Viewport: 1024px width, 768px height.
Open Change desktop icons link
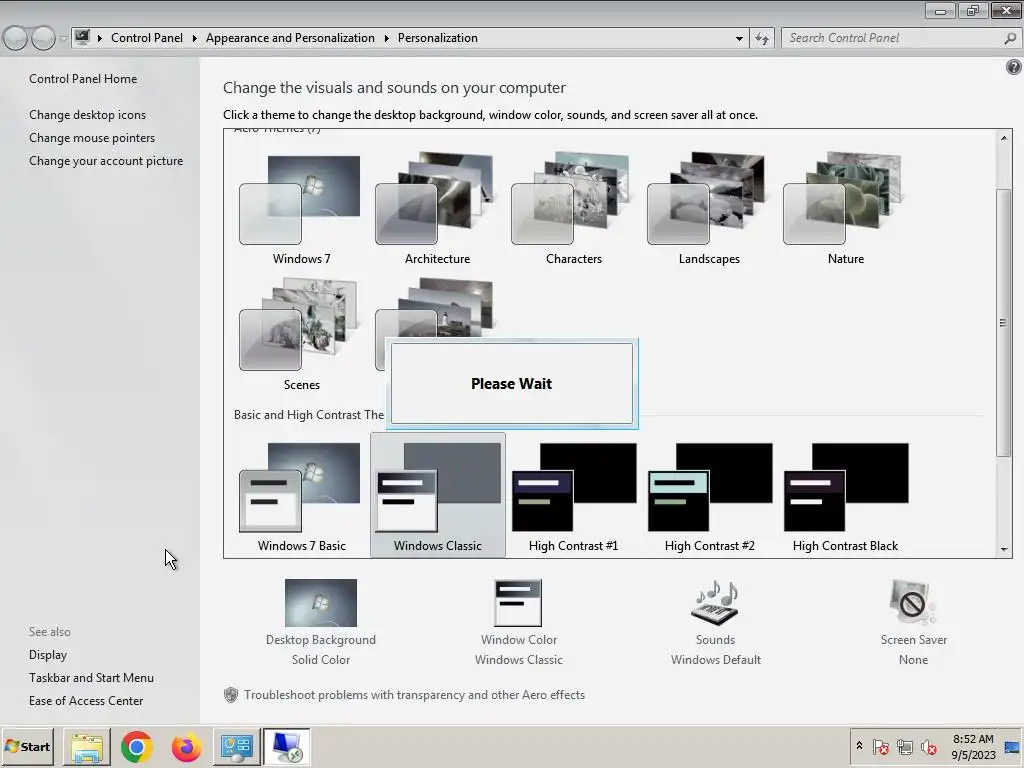[88, 115]
